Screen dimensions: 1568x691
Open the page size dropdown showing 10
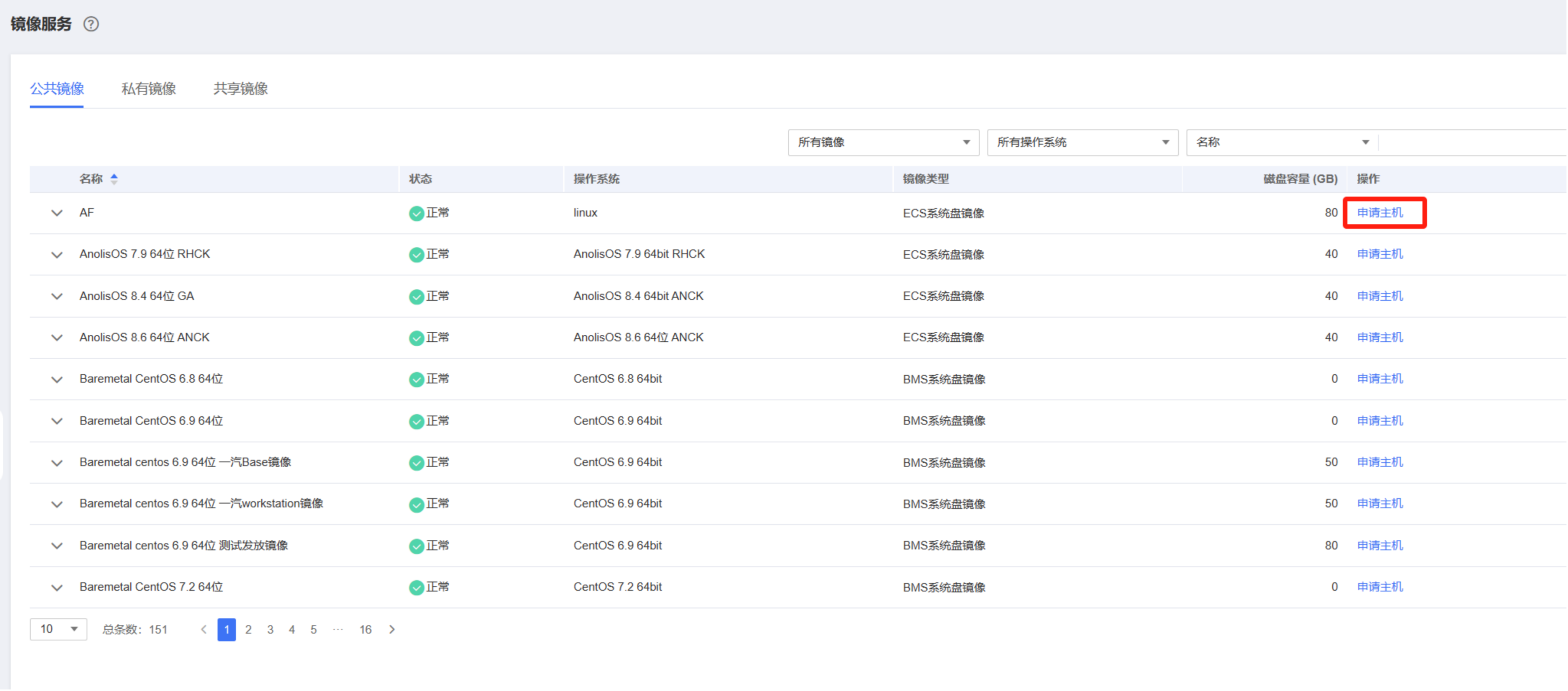58,629
